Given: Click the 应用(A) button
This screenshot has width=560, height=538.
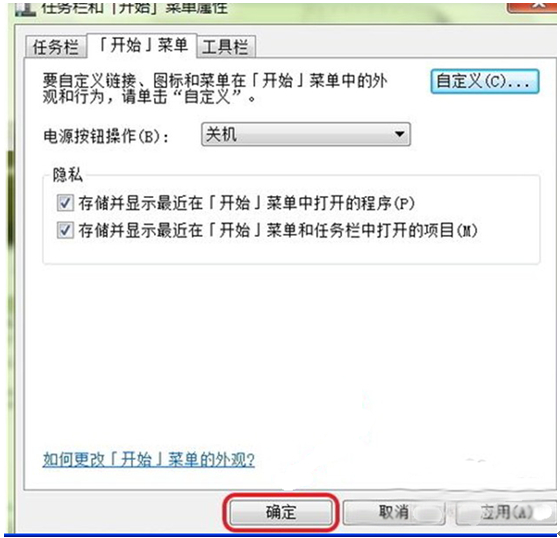Looking at the screenshot, I should click(x=506, y=512).
